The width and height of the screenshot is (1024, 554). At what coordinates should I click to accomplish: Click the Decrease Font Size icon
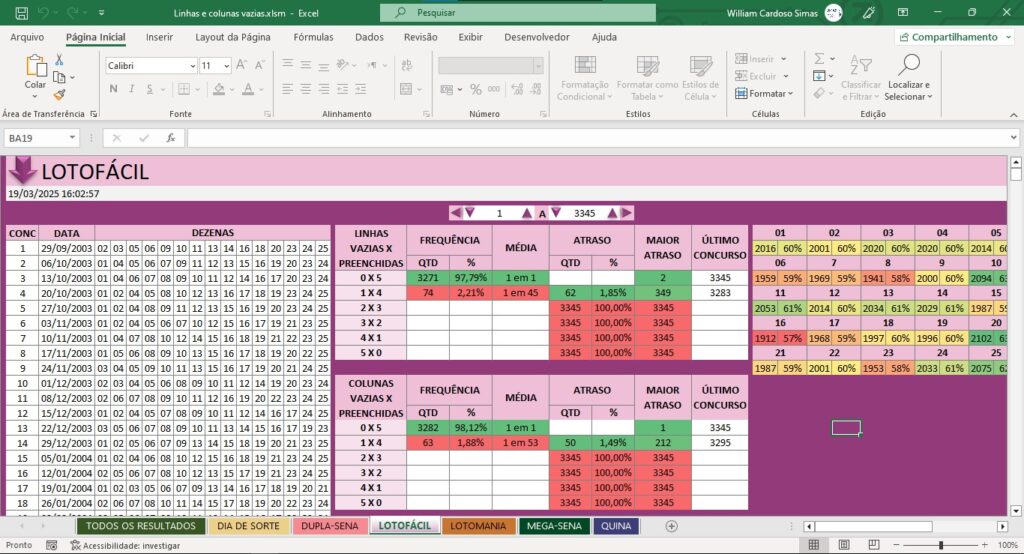pyautogui.click(x=259, y=65)
